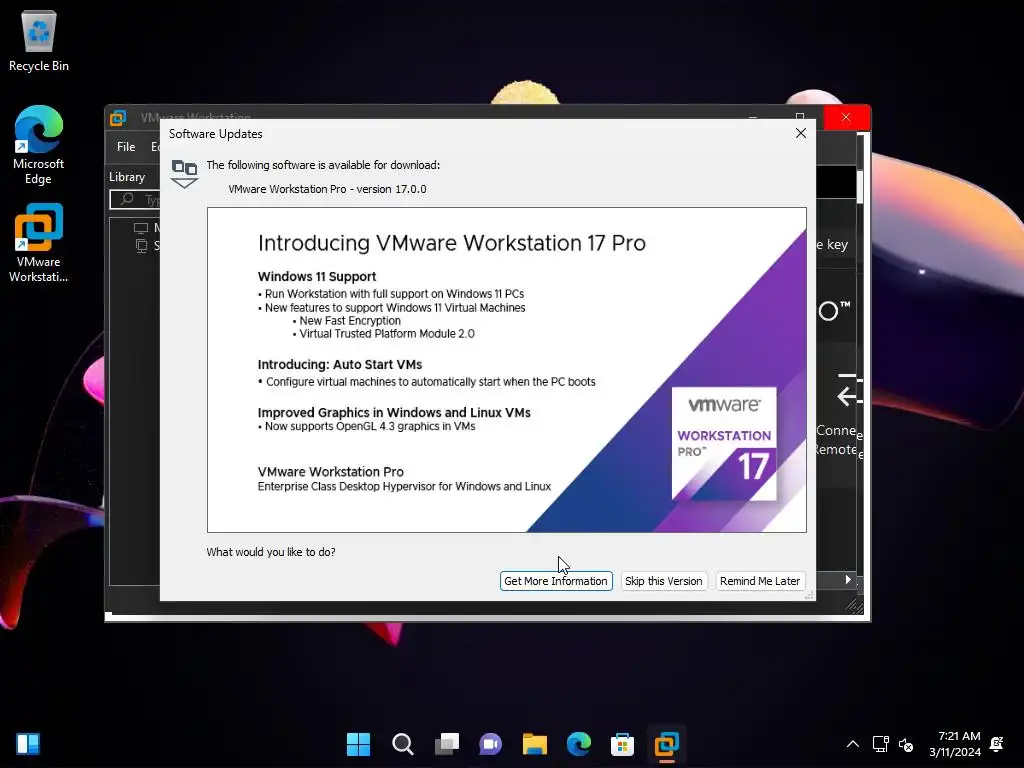
Task: Click the muted volume tray icon
Action: coord(906,744)
